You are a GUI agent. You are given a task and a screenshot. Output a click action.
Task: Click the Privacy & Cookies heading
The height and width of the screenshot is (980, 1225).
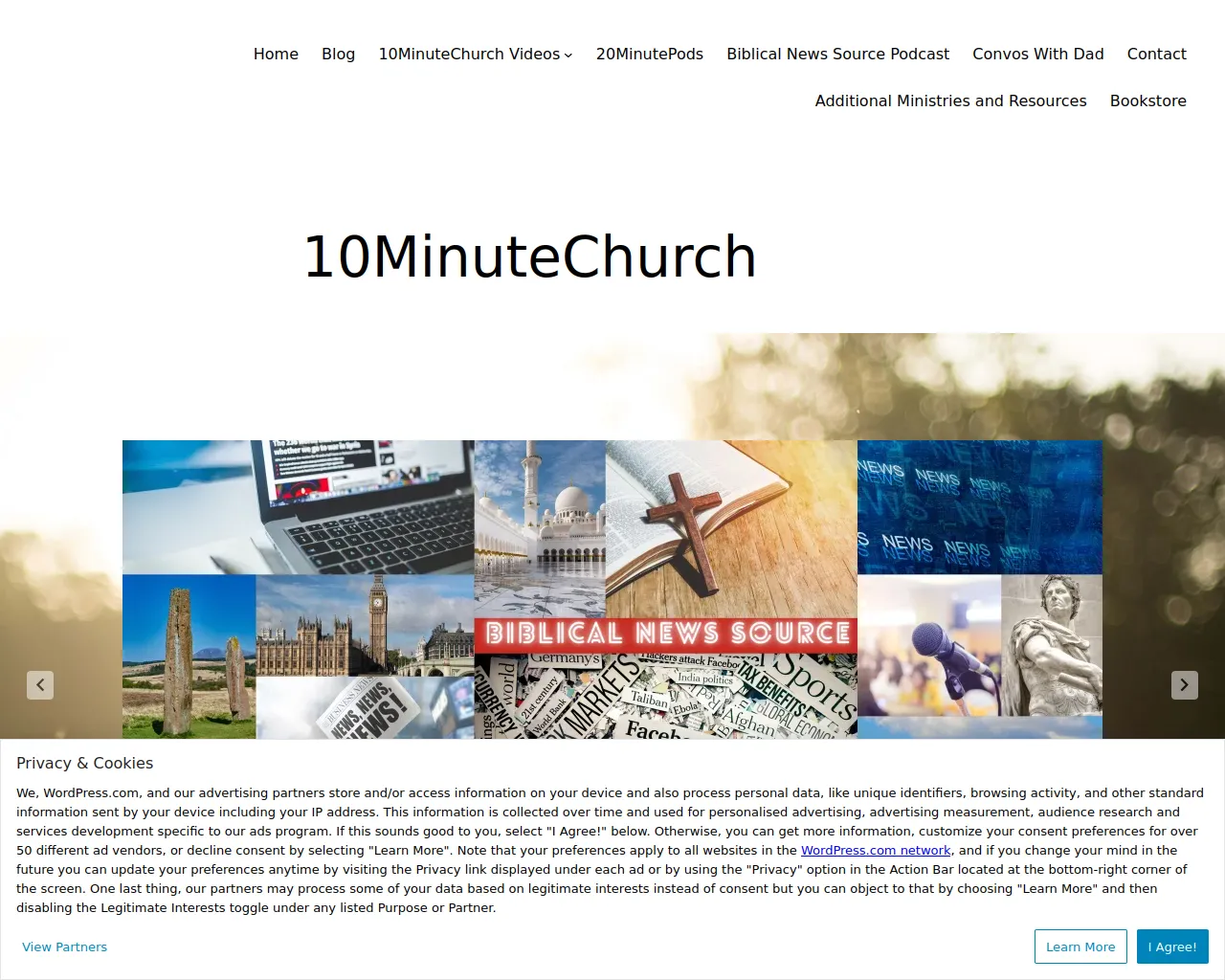(85, 764)
